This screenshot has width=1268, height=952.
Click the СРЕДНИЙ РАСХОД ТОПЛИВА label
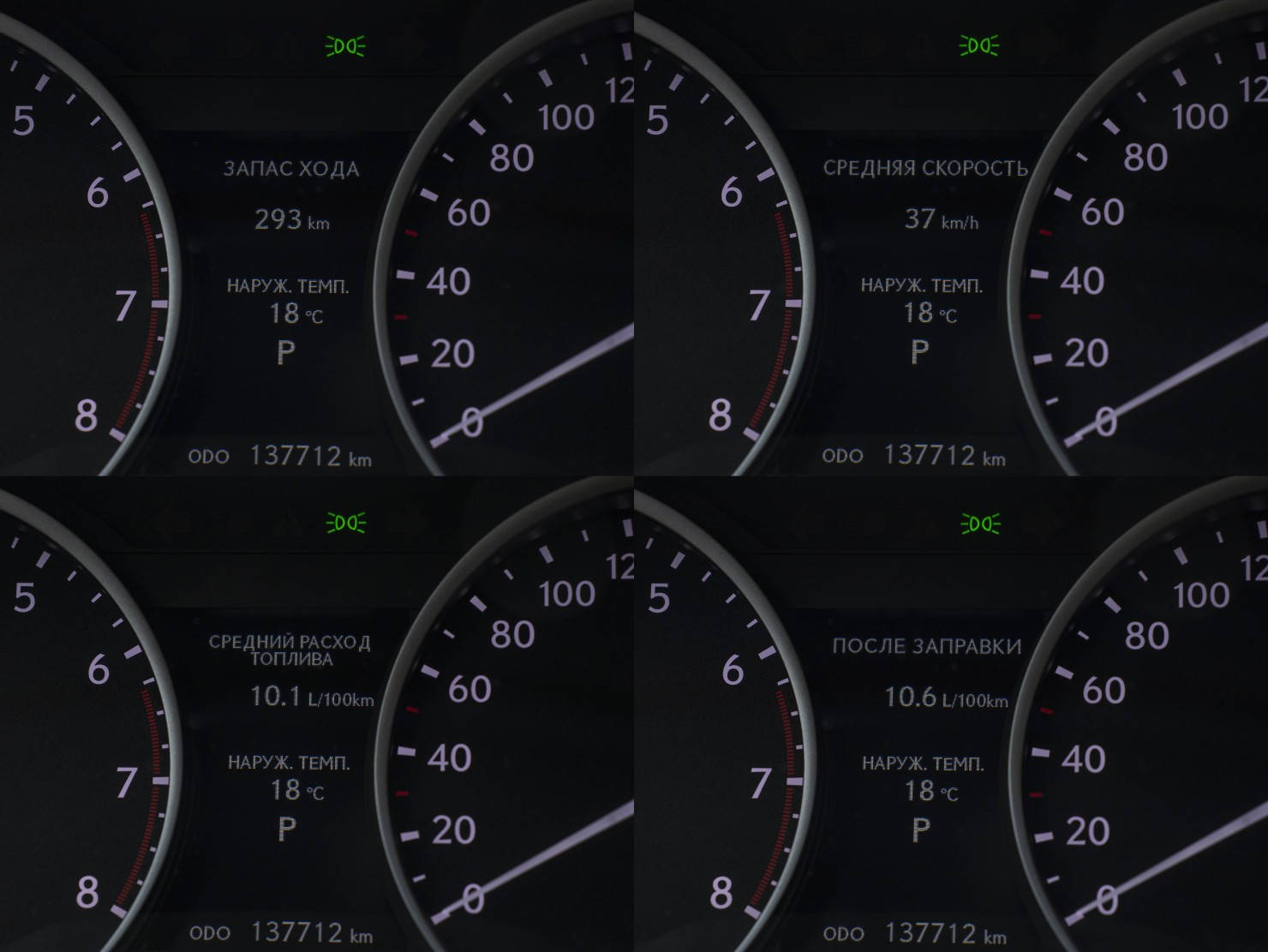(290, 650)
